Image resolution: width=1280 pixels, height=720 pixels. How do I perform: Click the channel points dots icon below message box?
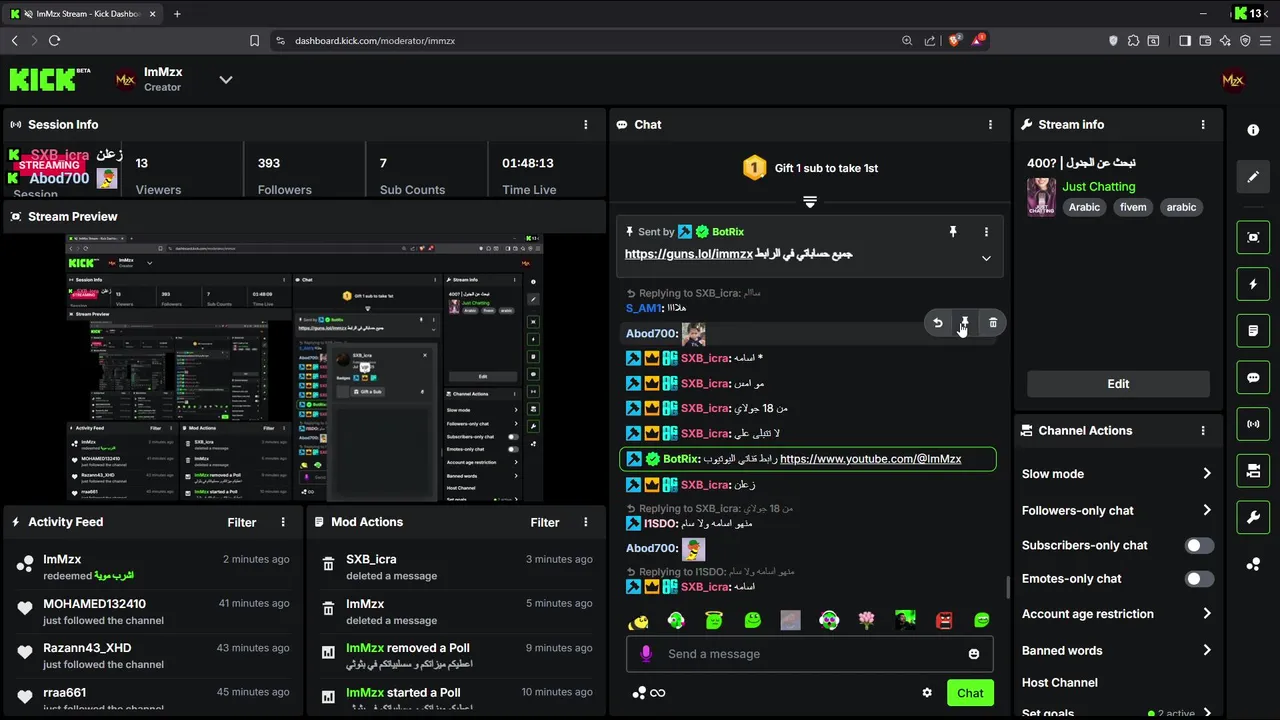pos(640,693)
